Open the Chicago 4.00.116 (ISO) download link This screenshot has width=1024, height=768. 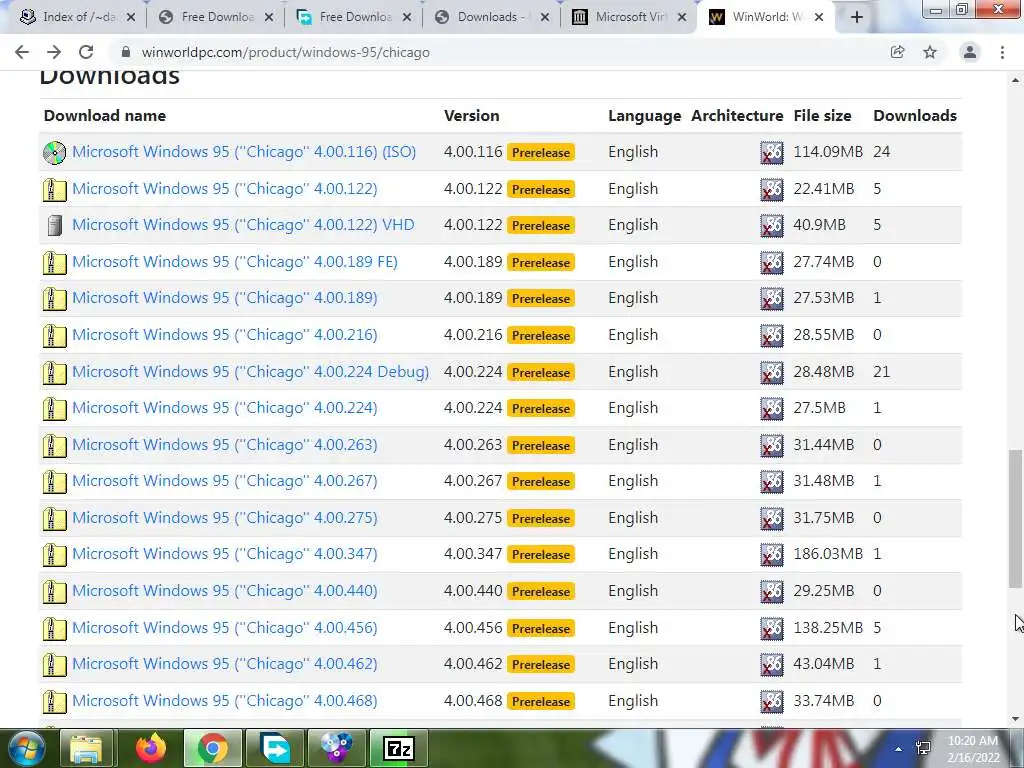[x=244, y=152]
